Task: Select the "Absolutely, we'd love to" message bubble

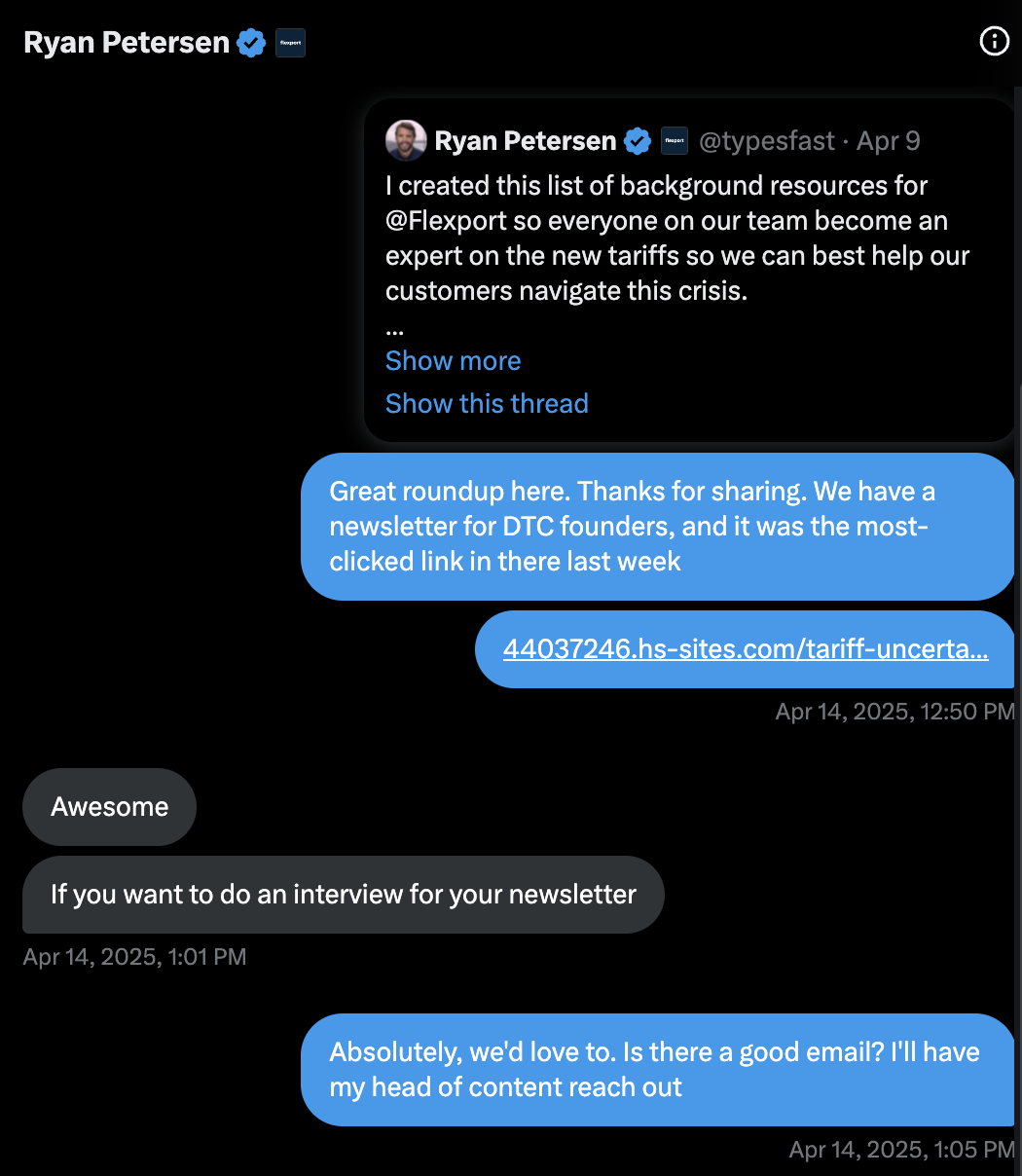Action: coord(657,1069)
